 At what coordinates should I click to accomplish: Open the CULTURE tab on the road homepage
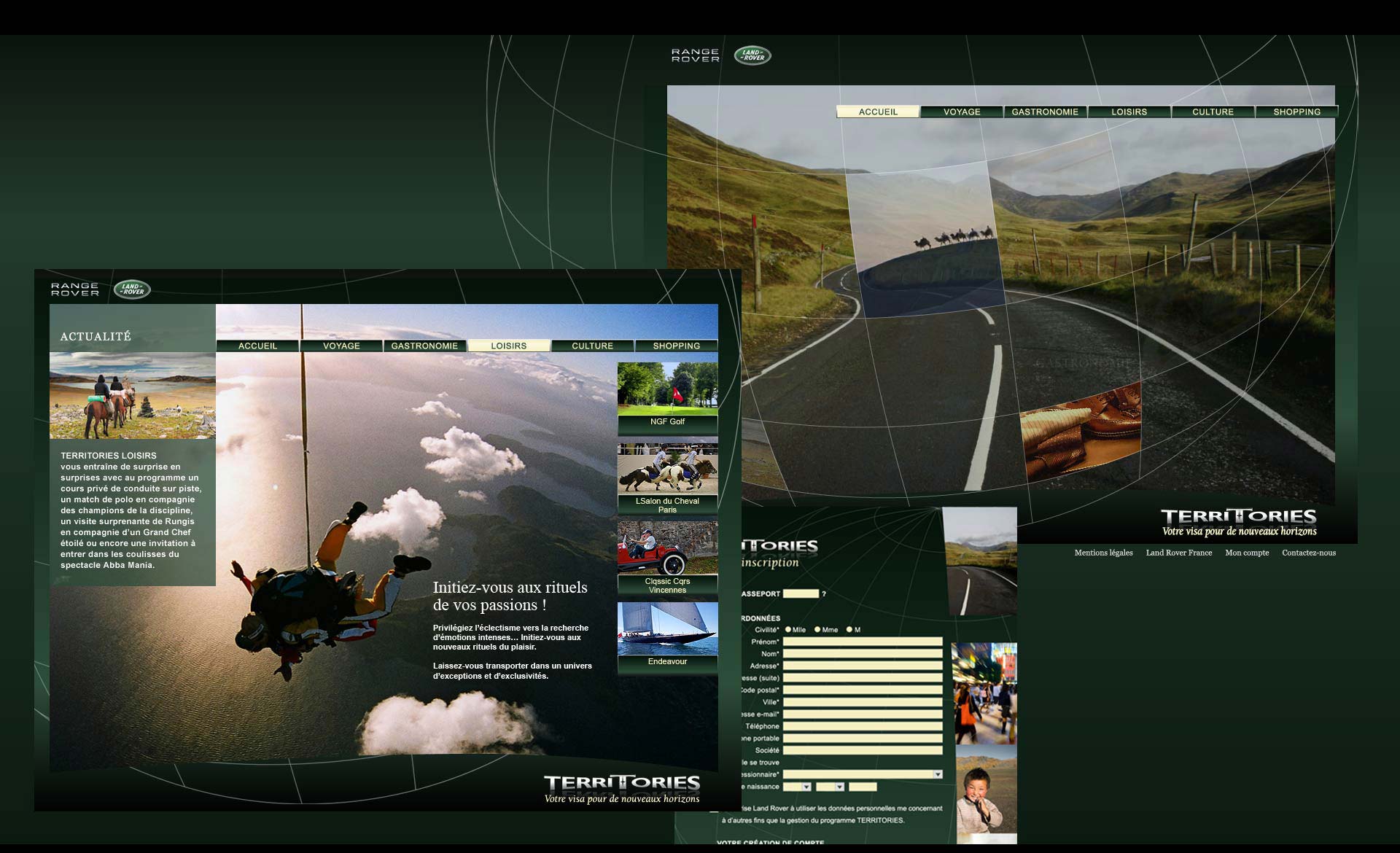click(1213, 112)
